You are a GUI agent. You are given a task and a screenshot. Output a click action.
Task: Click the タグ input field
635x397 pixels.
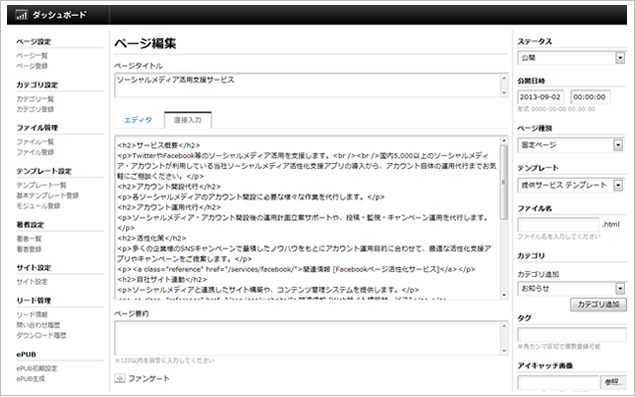click(x=571, y=334)
